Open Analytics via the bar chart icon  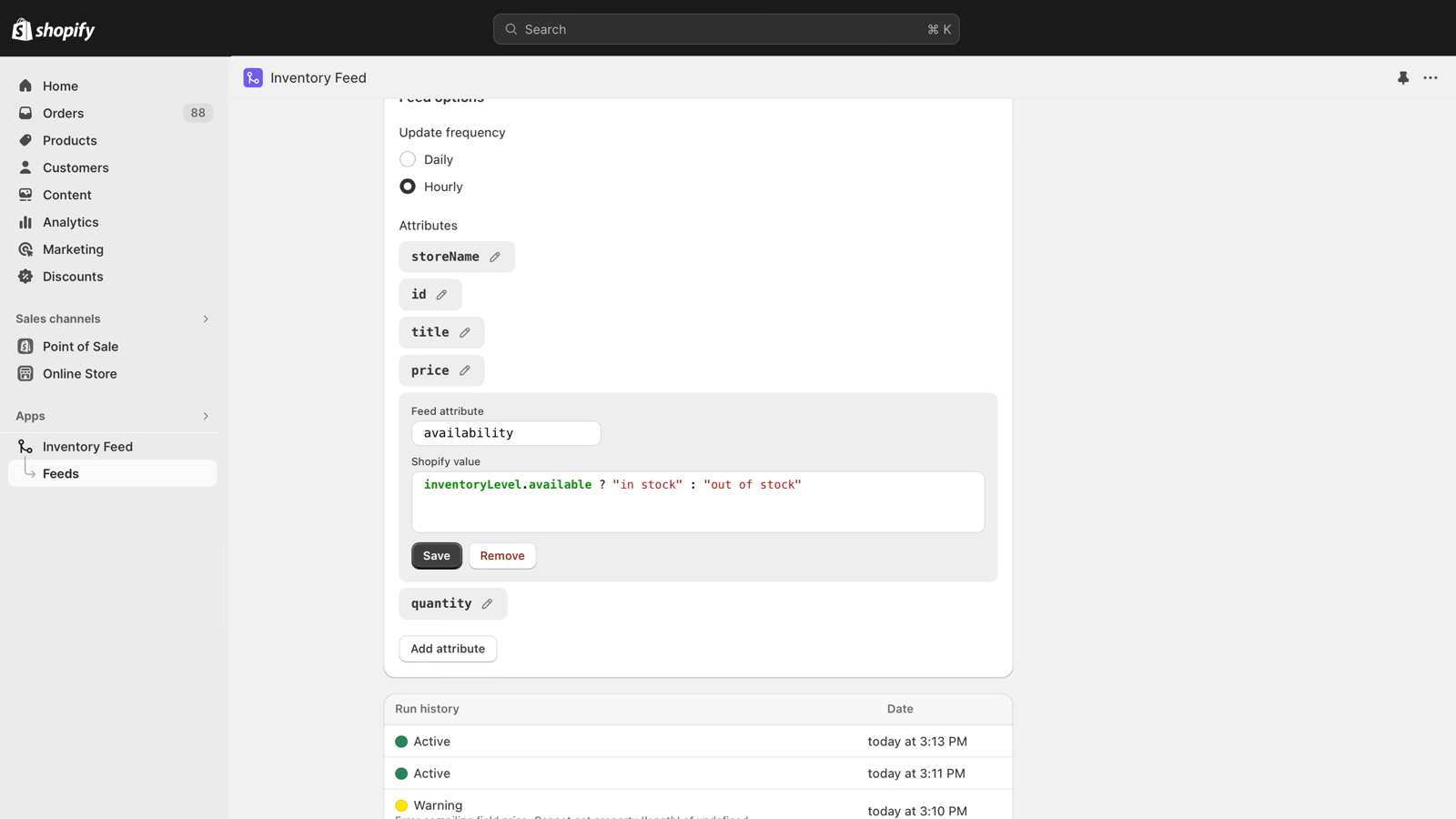pos(25,222)
